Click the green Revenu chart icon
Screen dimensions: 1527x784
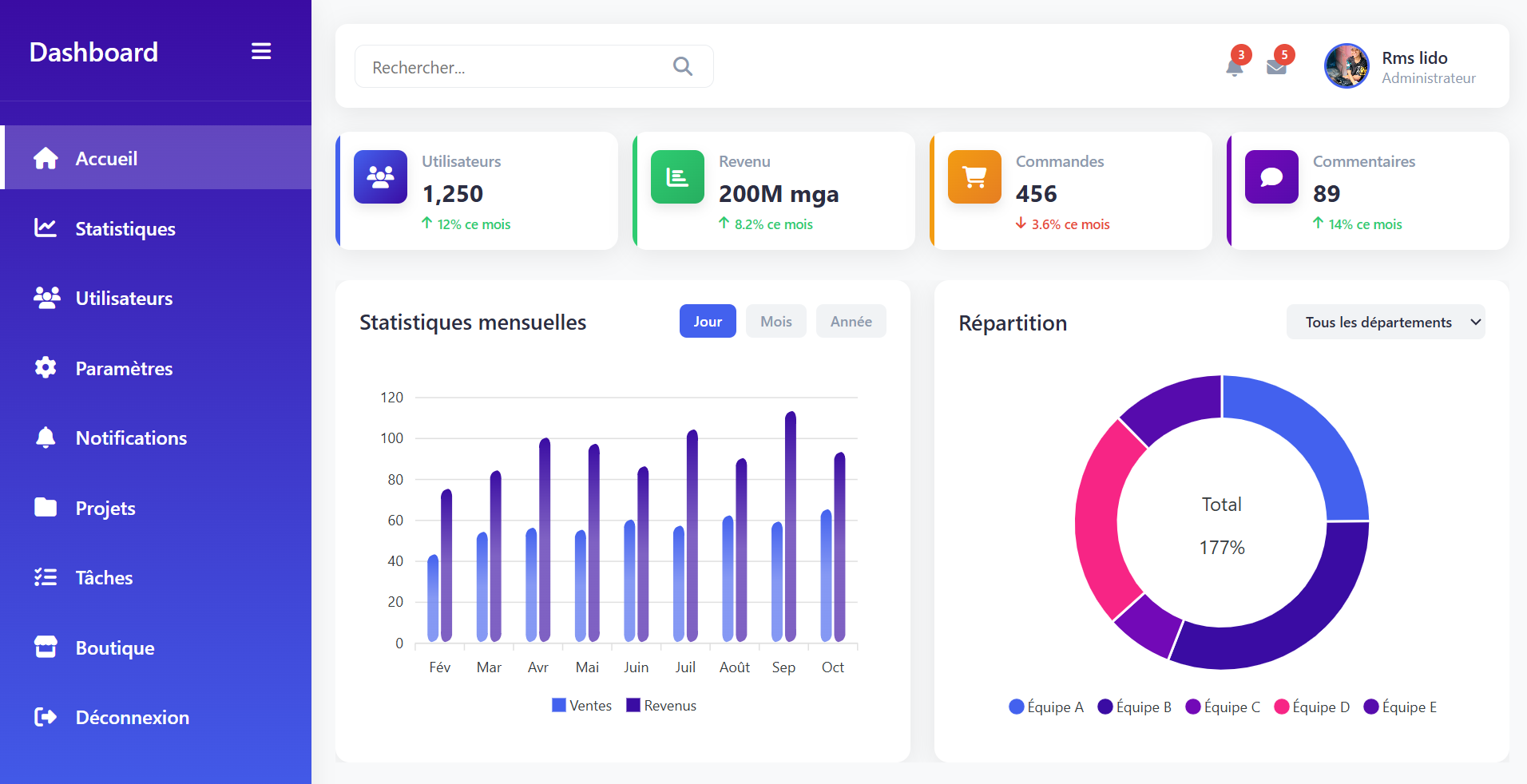677,176
